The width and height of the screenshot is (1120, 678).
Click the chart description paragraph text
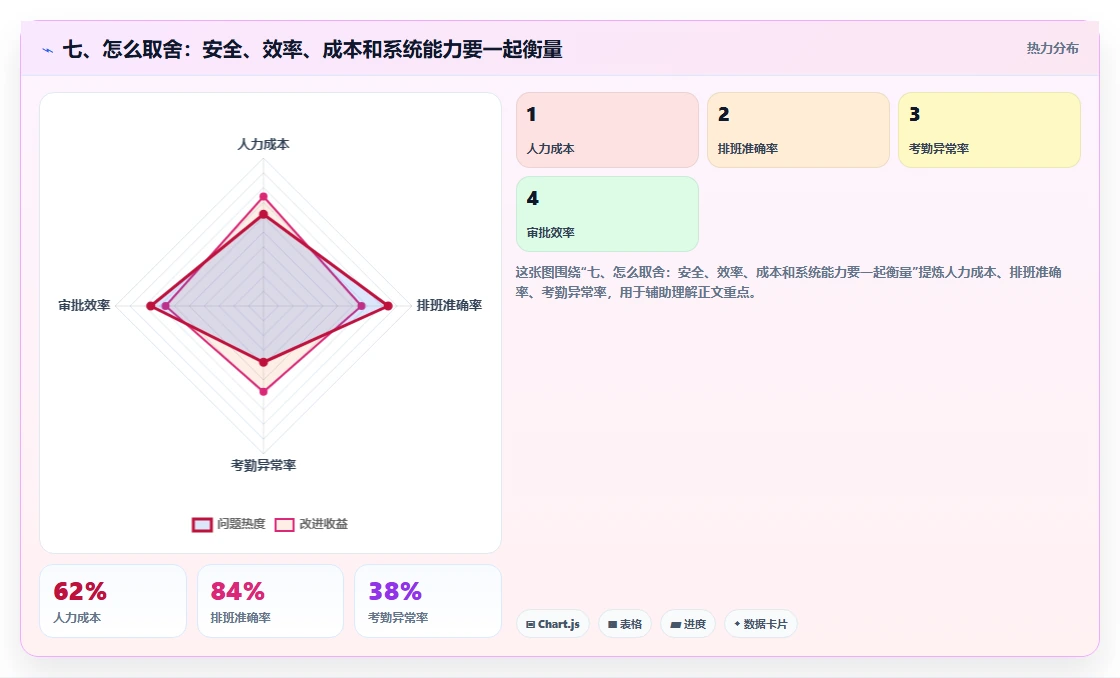pos(789,282)
